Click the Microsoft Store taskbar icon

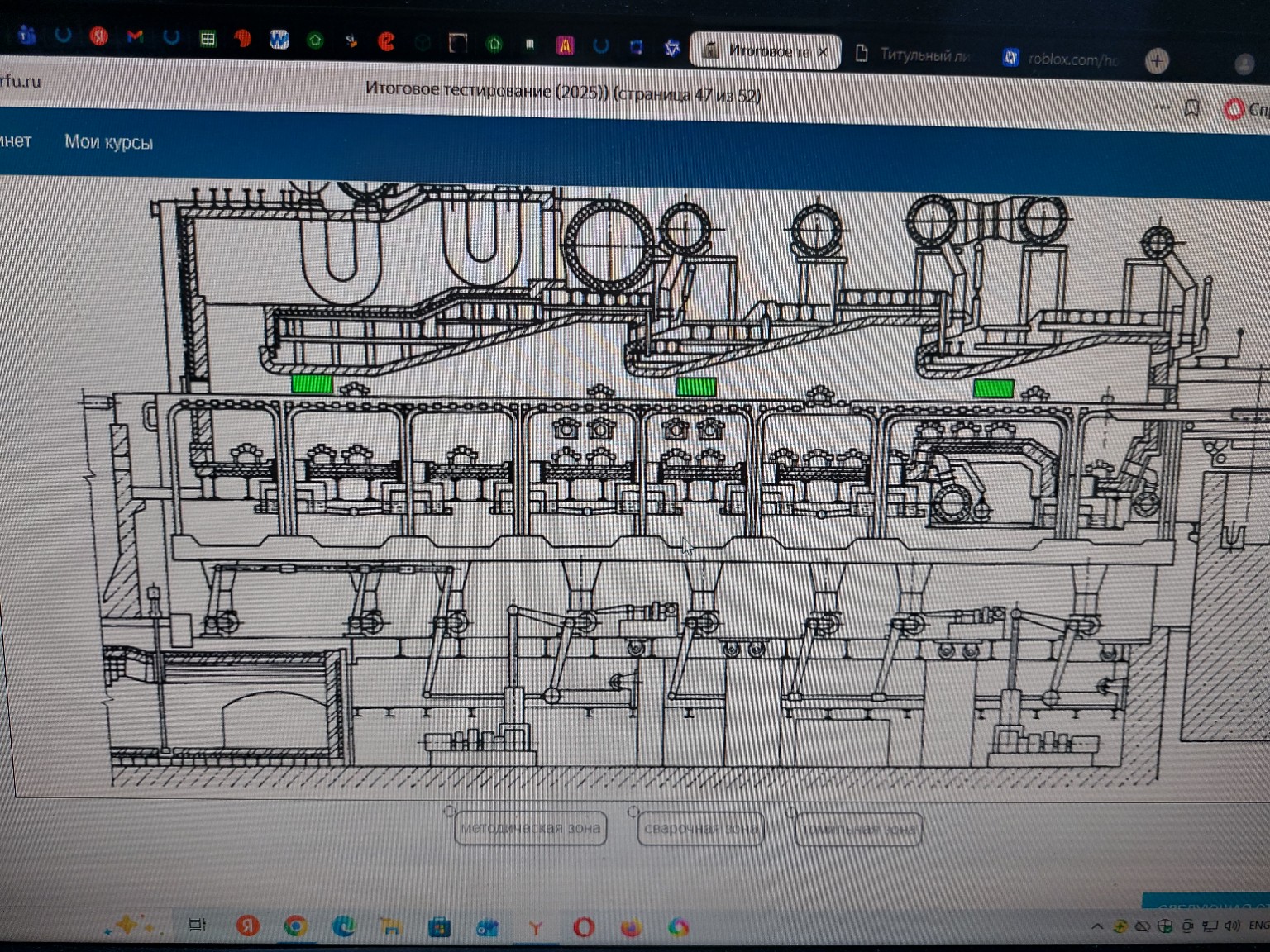click(440, 927)
